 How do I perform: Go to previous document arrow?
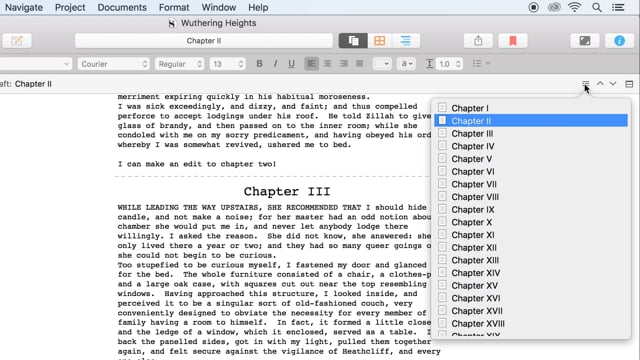pos(600,83)
